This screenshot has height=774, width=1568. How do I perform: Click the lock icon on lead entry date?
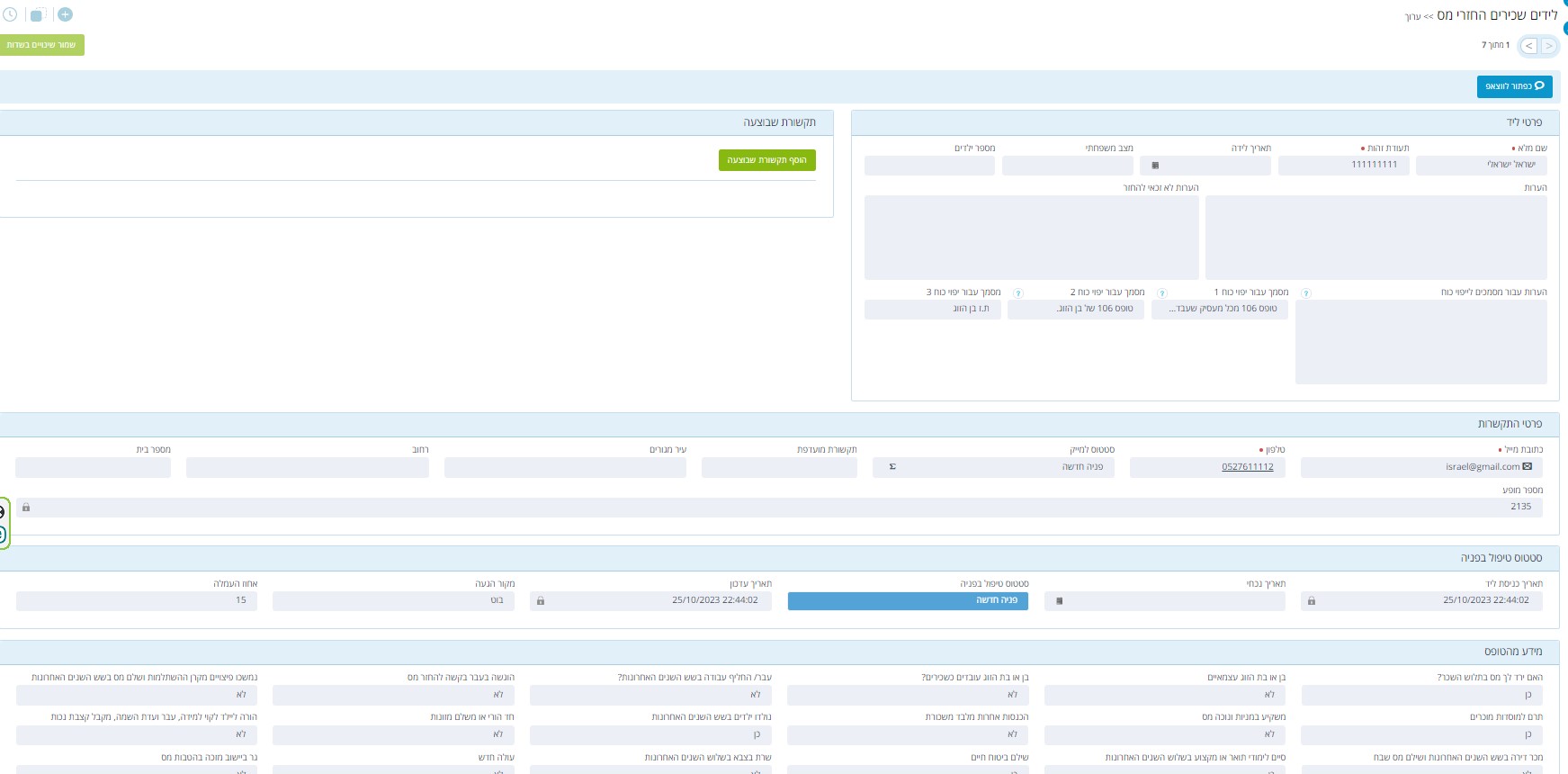click(1312, 600)
